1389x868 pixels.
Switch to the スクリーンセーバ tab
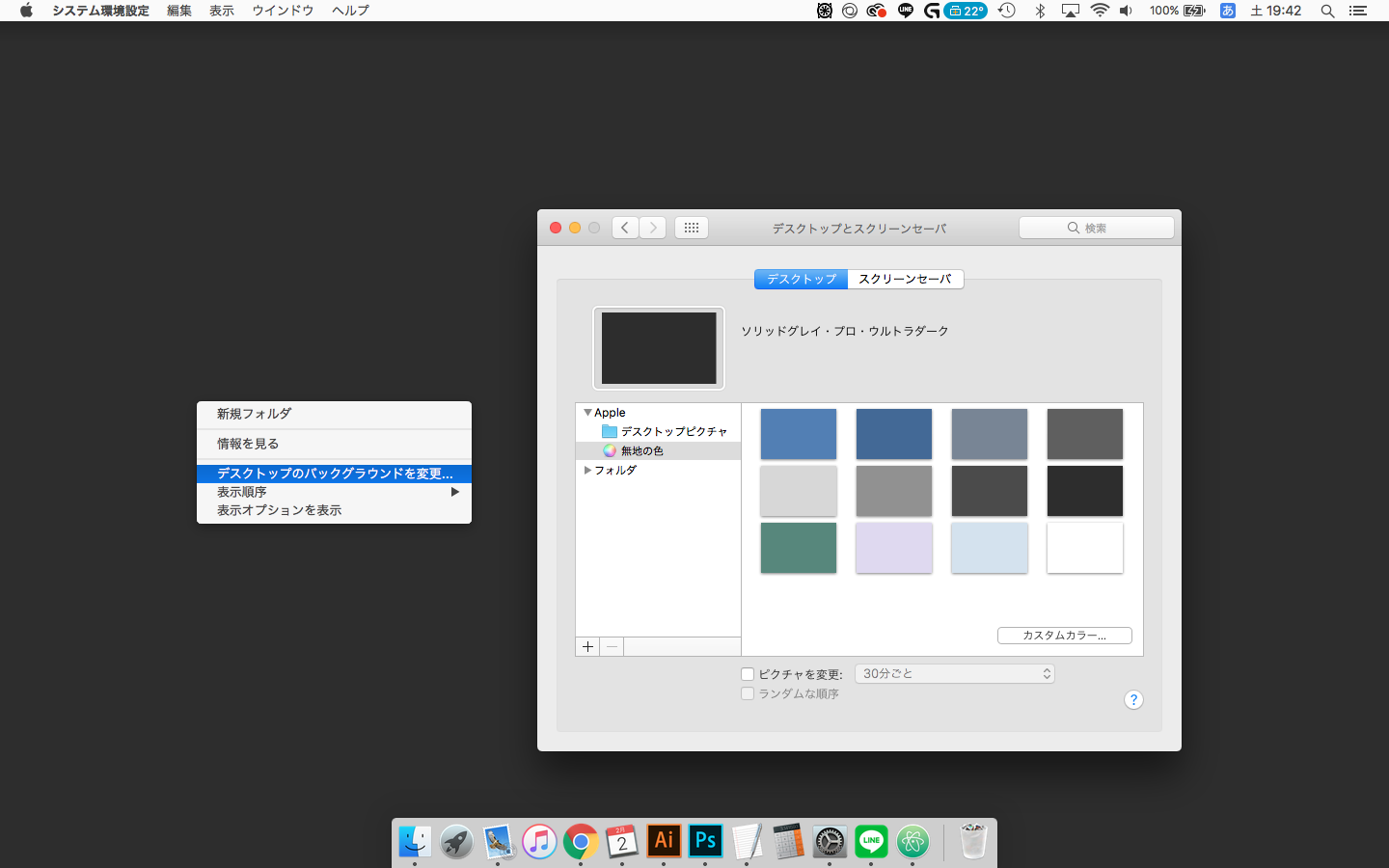(905, 279)
